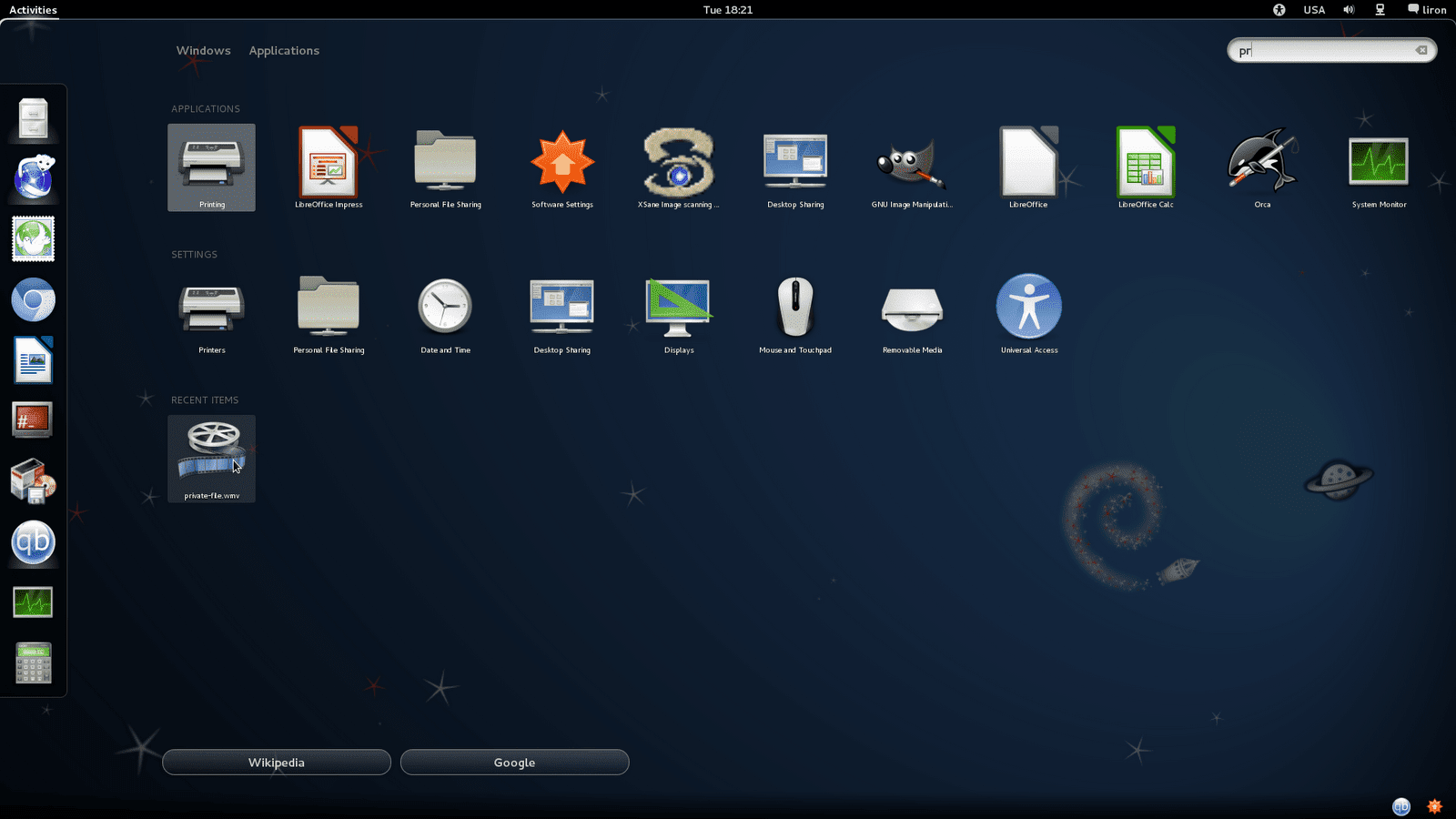This screenshot has height=819, width=1456.
Task: Switch to the Windows tab
Action: 204,51
